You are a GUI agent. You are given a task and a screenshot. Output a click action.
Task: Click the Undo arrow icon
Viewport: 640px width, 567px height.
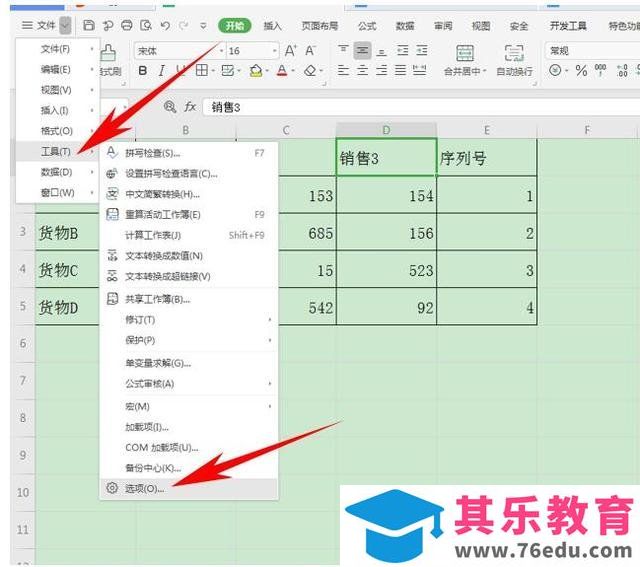(x=165, y=25)
